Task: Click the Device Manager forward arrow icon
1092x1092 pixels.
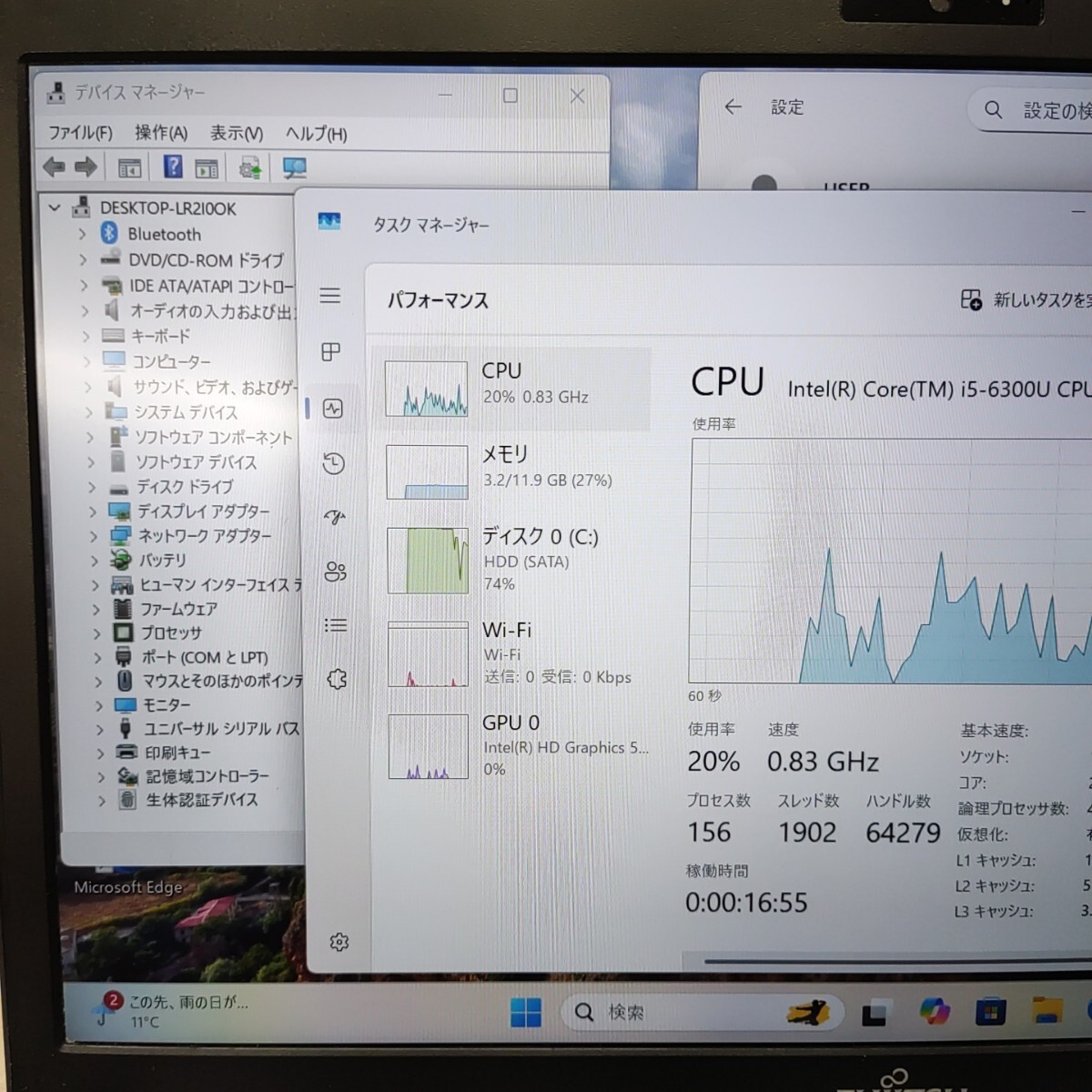Action: click(x=86, y=167)
